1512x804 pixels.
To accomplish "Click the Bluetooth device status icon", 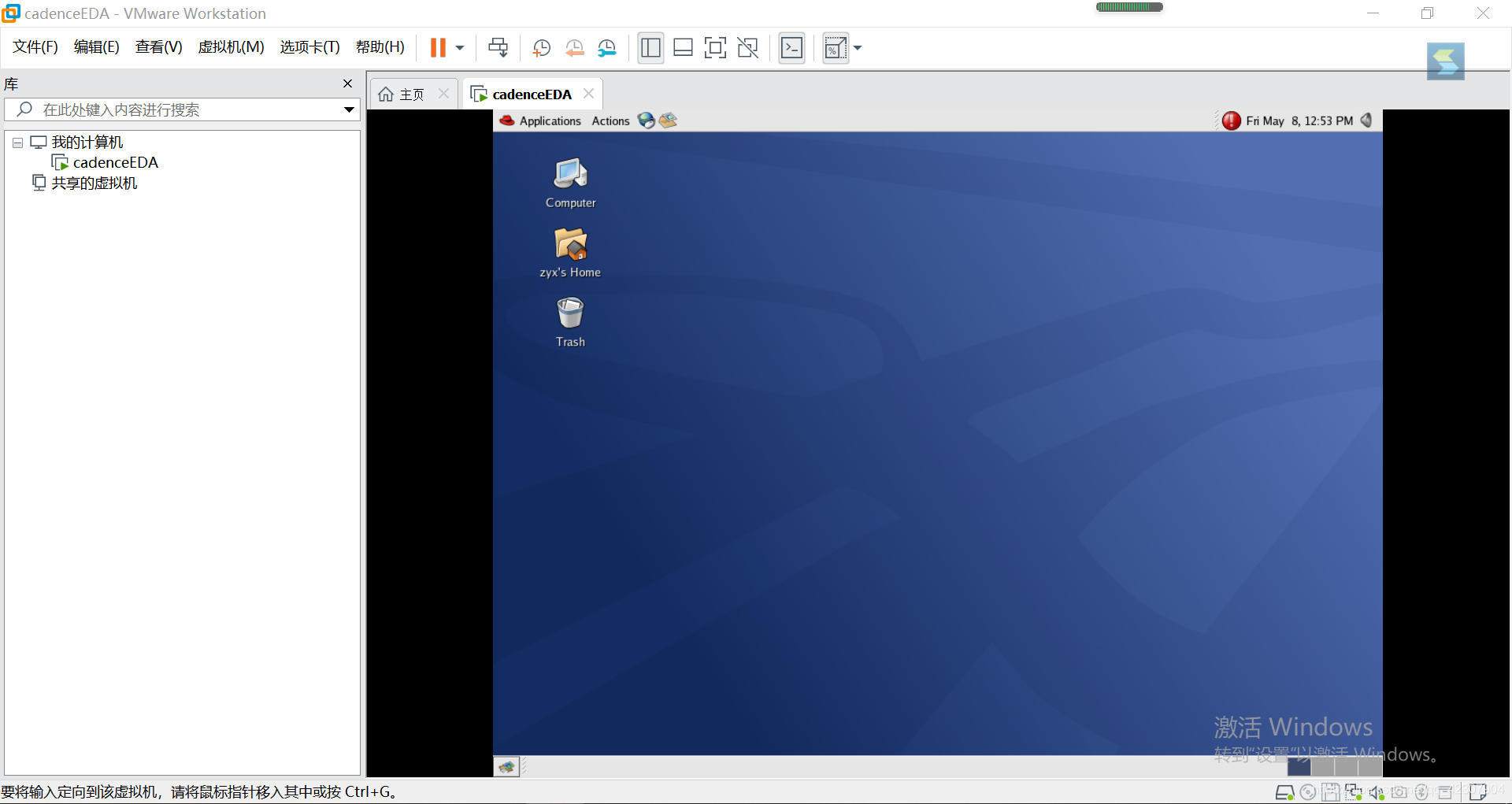I will point(1421,792).
